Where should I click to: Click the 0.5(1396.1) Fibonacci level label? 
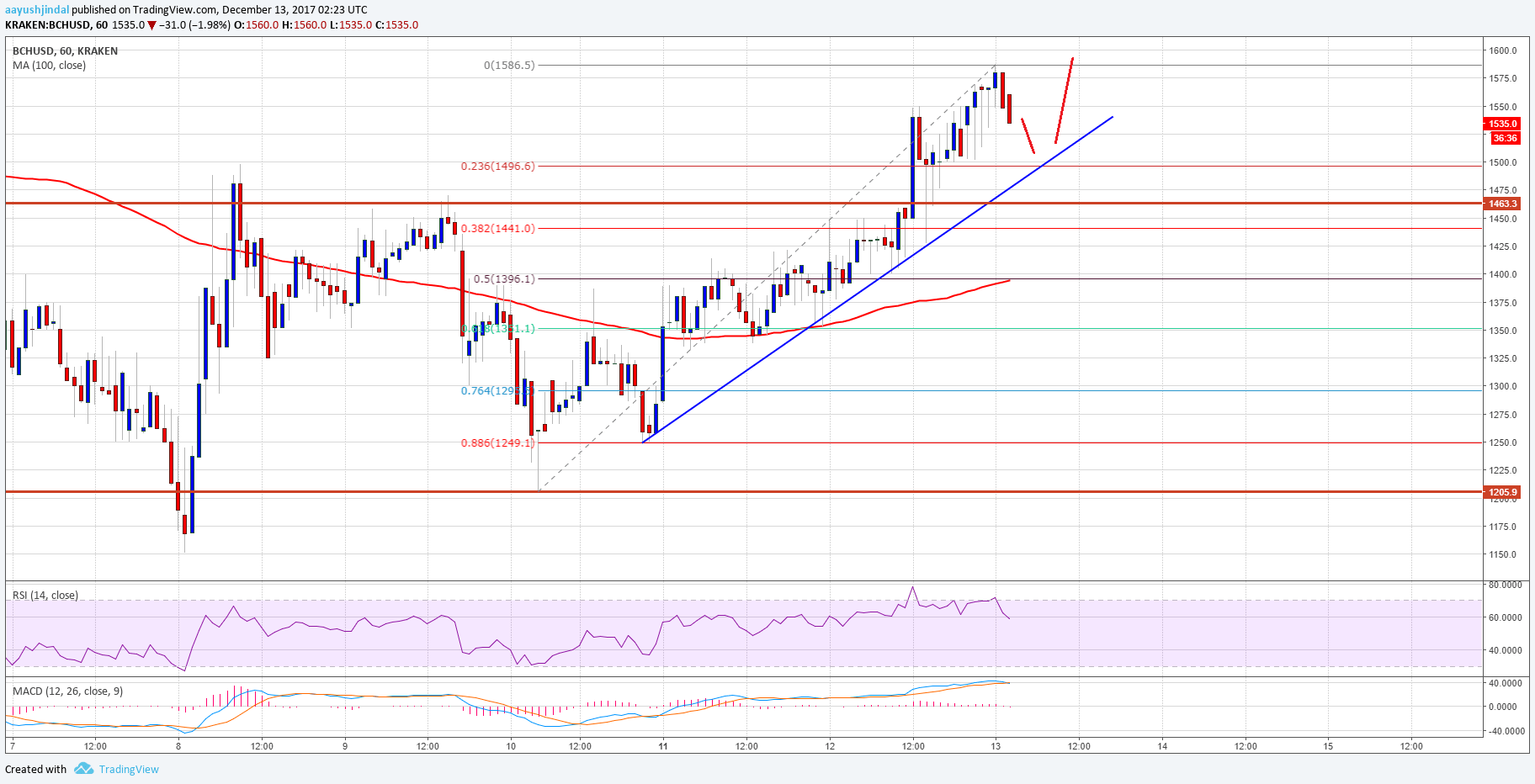tap(504, 278)
